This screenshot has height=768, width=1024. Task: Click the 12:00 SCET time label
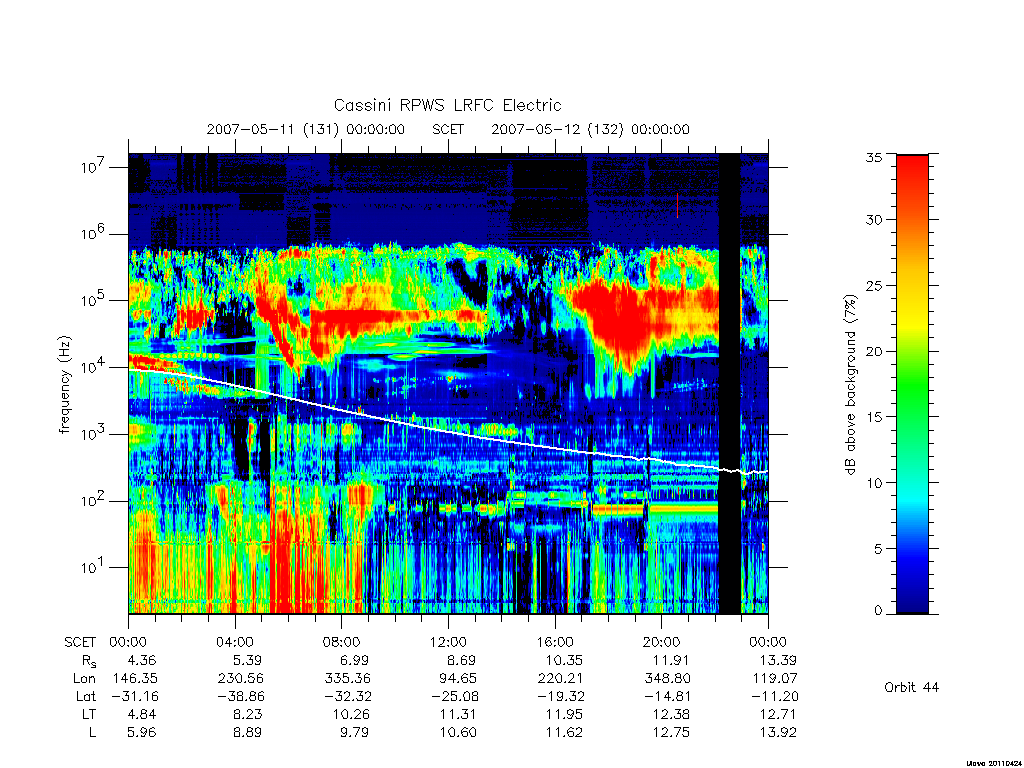coord(448,642)
